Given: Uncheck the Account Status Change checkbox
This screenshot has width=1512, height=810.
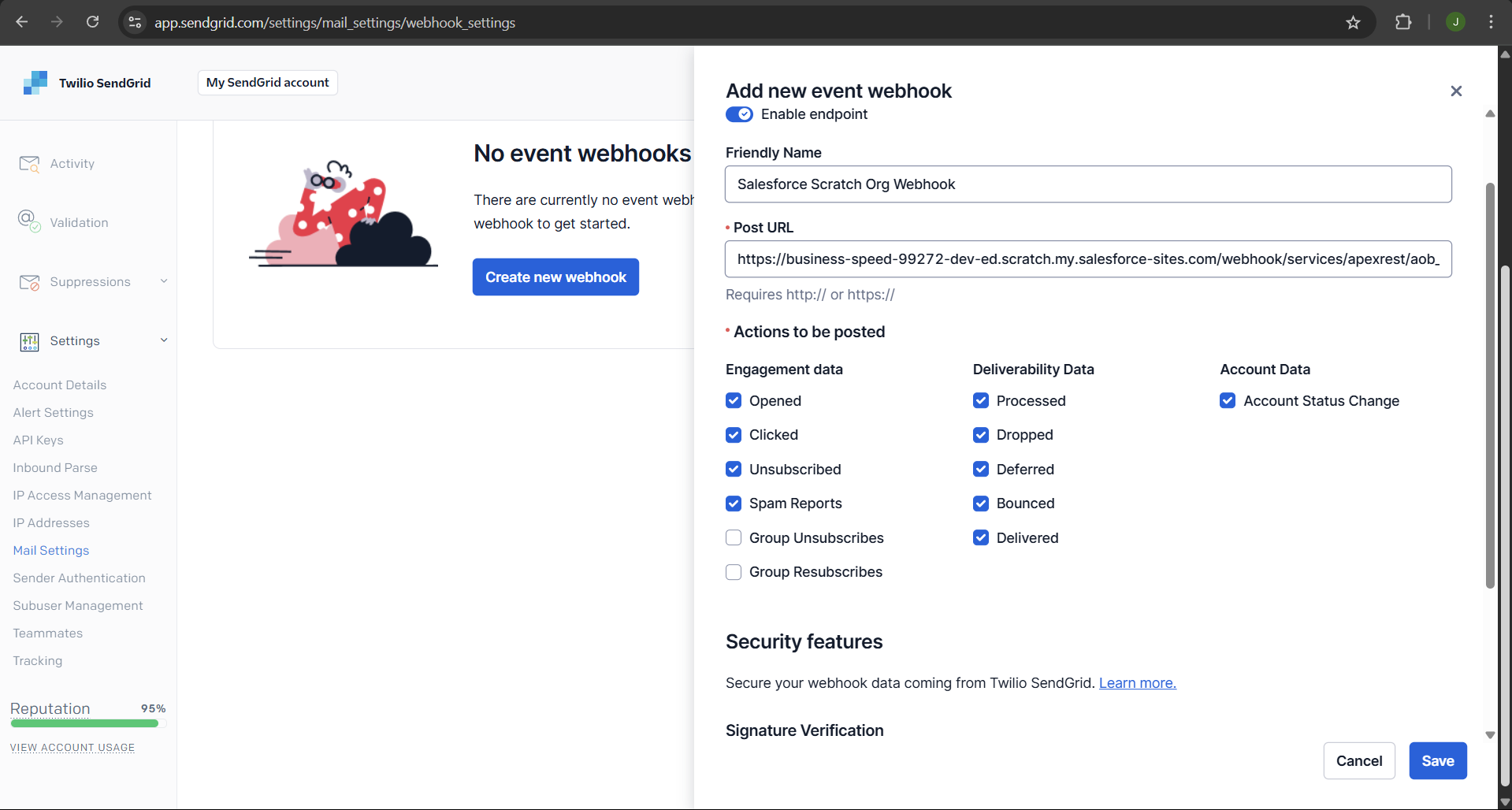Looking at the screenshot, I should point(1228,400).
